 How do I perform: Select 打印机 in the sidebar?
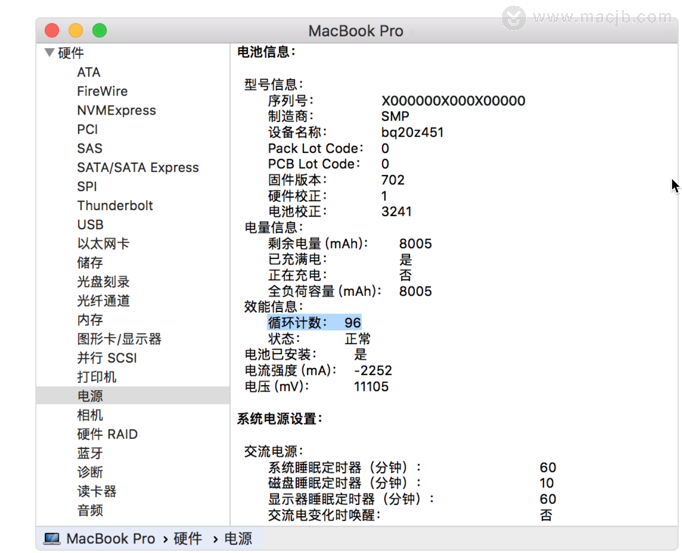click(97, 377)
